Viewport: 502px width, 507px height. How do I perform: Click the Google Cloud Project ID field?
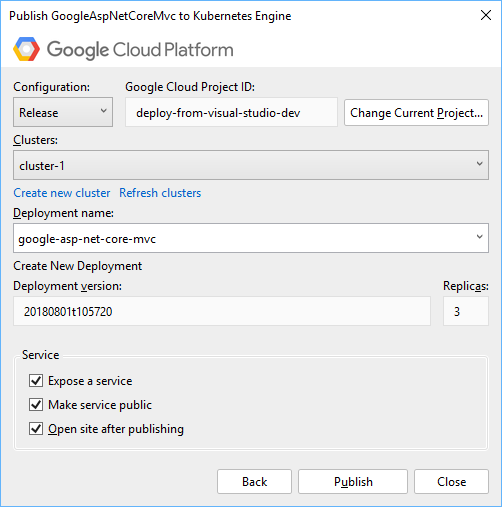[231, 112]
